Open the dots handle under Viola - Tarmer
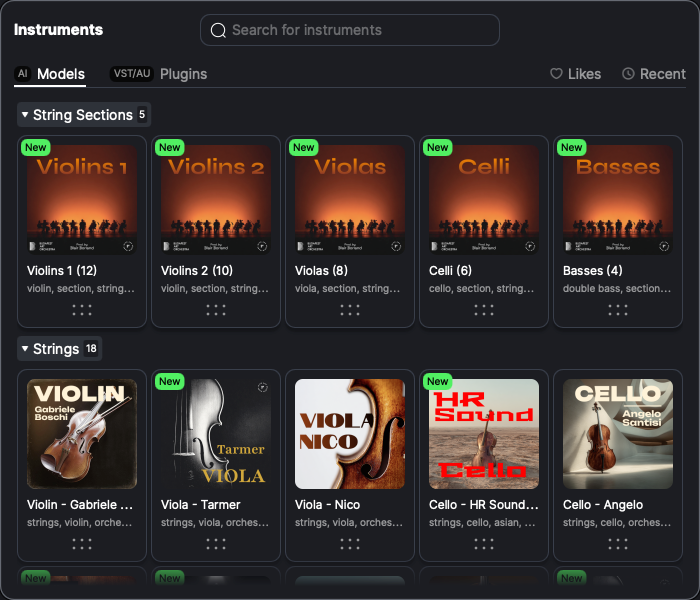Image resolution: width=700 pixels, height=600 pixels. coord(216,544)
